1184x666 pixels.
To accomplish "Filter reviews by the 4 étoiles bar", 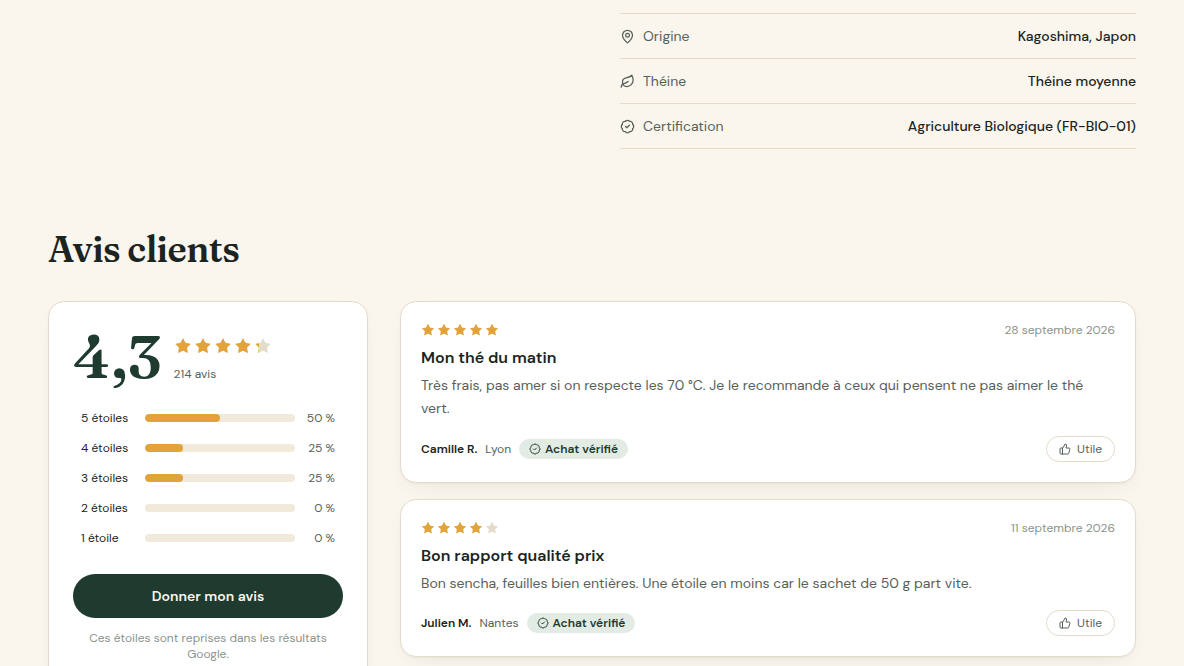I will pyautogui.click(x=220, y=448).
